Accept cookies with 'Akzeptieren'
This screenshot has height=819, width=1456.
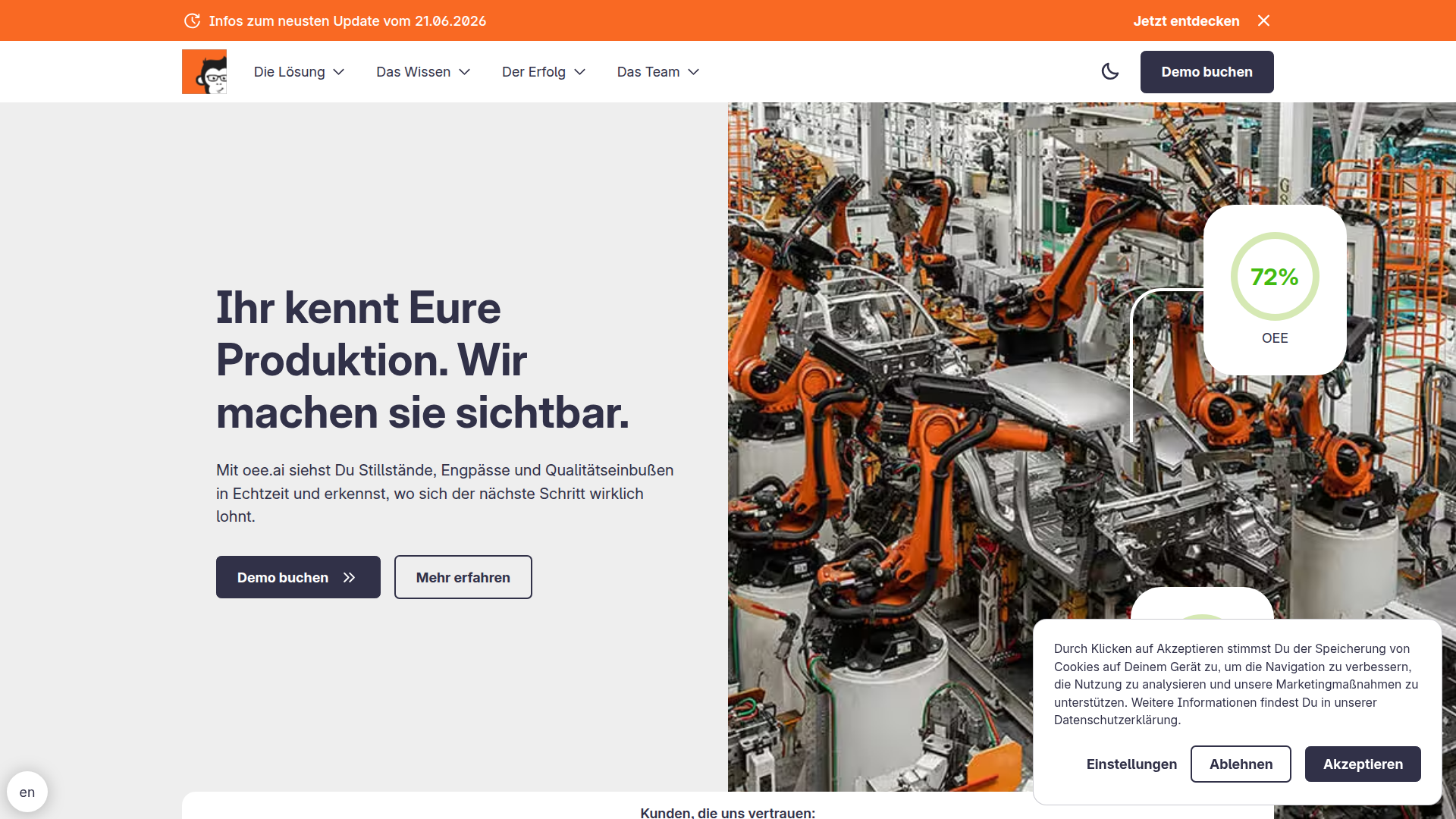coord(1363,764)
